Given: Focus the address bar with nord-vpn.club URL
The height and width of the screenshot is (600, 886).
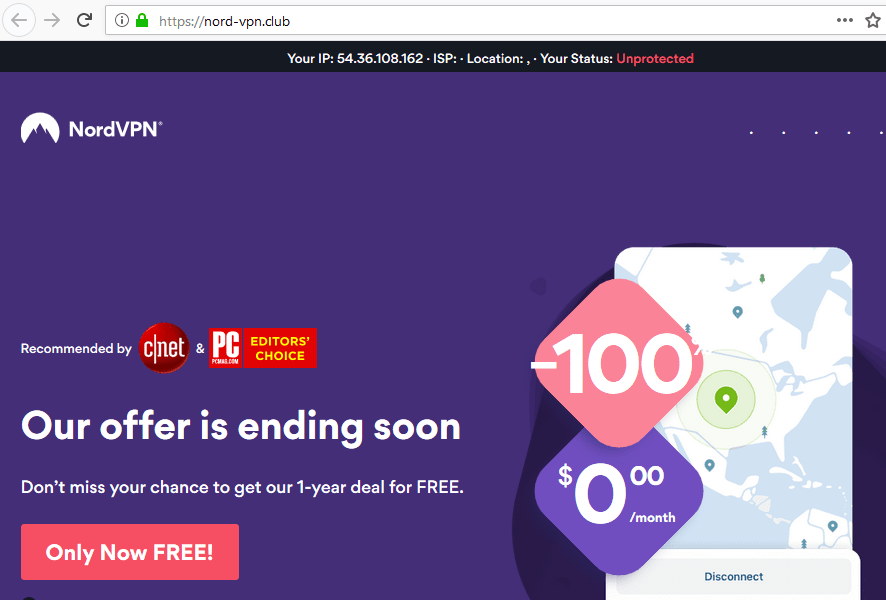Looking at the screenshot, I should pyautogui.click(x=467, y=21).
